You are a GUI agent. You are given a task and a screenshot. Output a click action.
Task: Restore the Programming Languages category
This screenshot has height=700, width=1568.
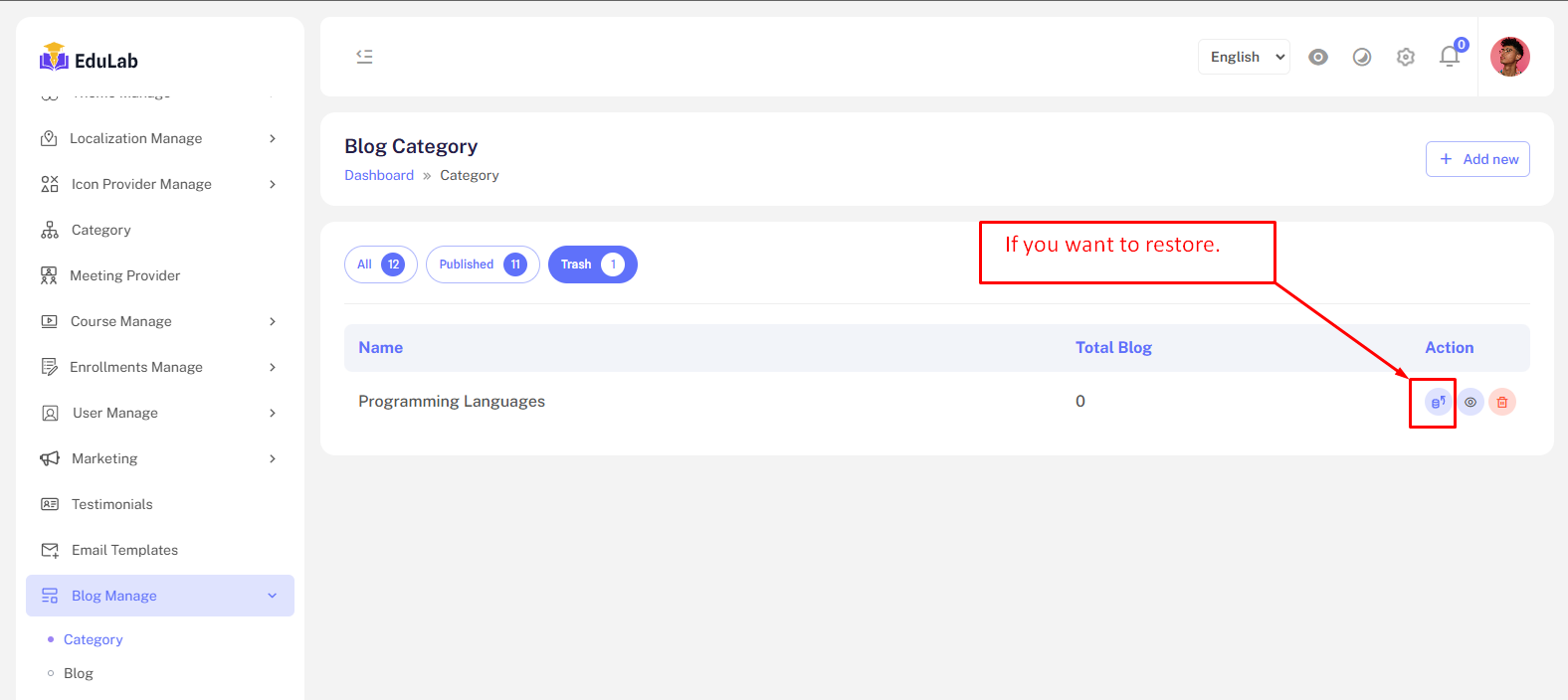click(x=1438, y=402)
